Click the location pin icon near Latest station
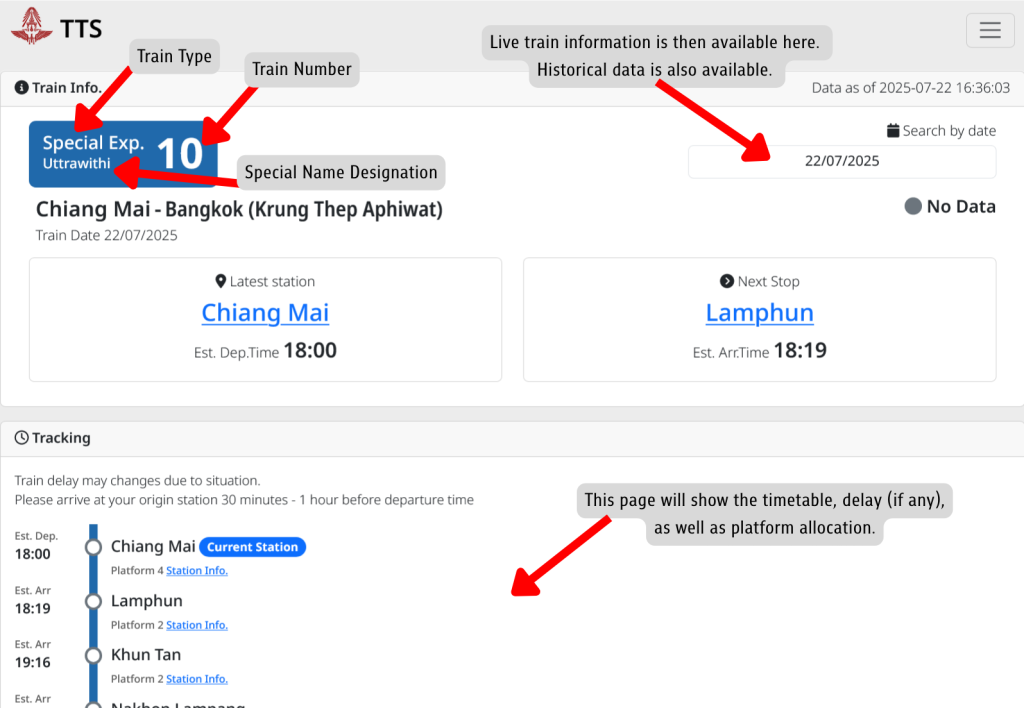This screenshot has width=1024, height=708. click(220, 282)
